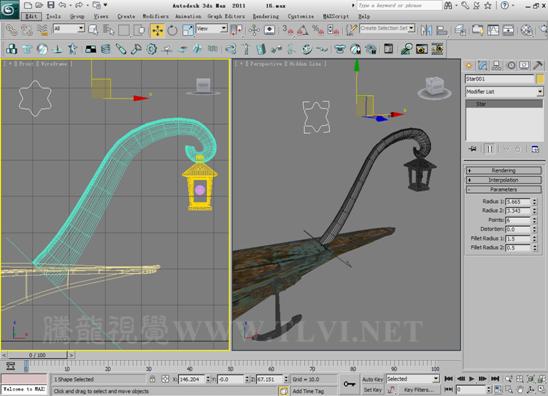Click the New Scene icon
Viewport: 548px width, 396px height.
(x=28, y=5)
